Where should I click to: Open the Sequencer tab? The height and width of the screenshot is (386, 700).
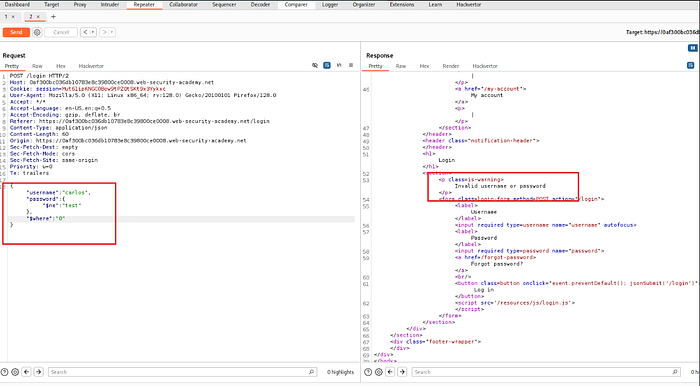(224, 4)
